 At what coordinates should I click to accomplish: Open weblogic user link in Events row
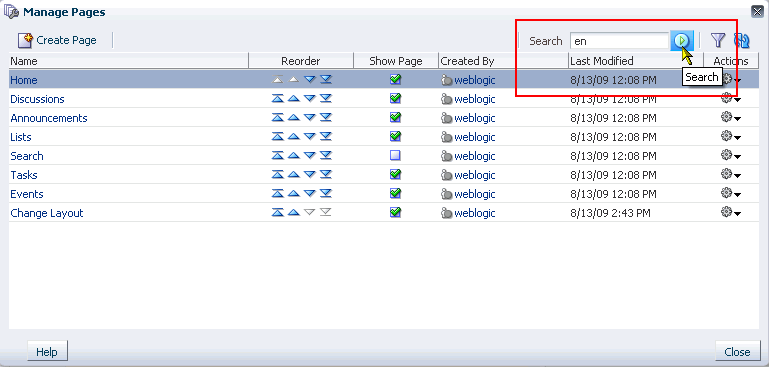coord(474,194)
